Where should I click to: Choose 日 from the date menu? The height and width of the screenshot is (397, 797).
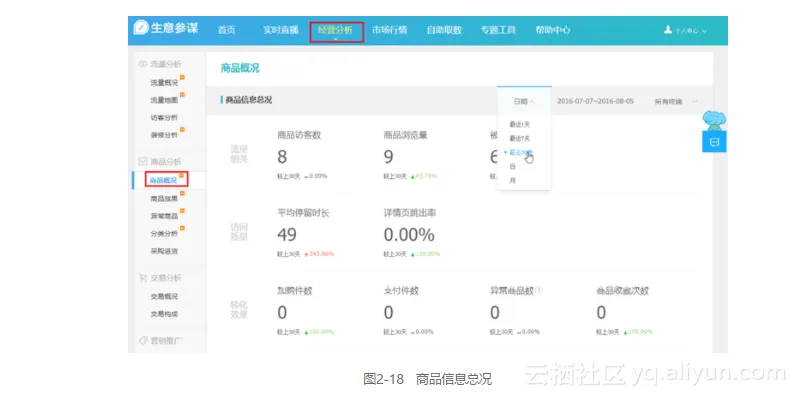[x=512, y=166]
